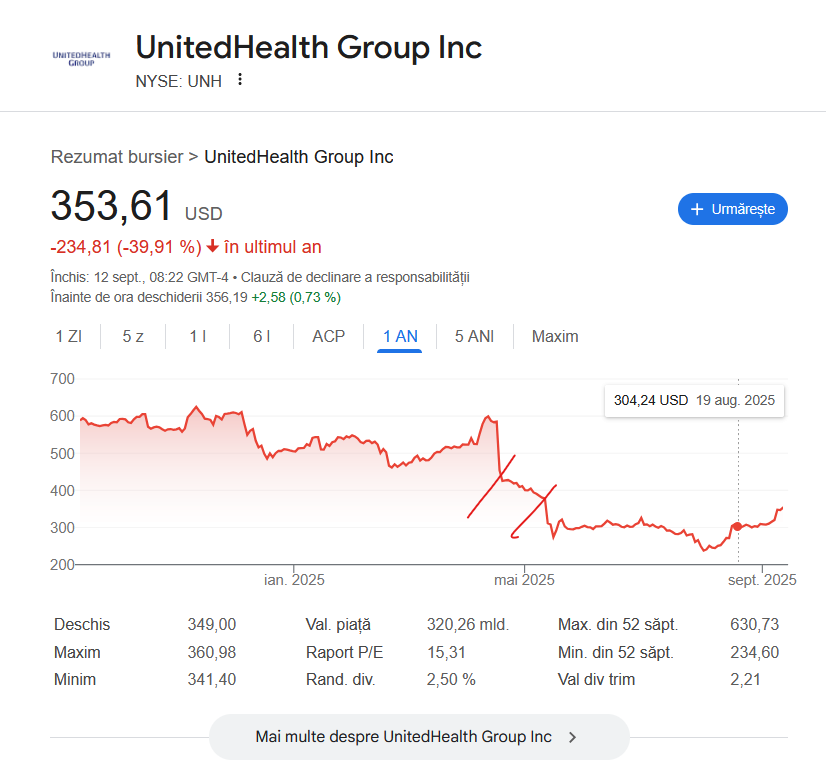Click the red down arrow indicator

click(x=212, y=247)
